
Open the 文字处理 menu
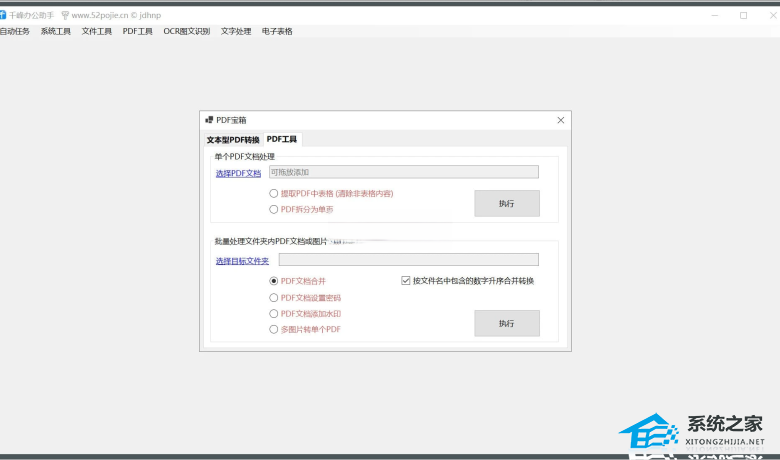pos(236,31)
